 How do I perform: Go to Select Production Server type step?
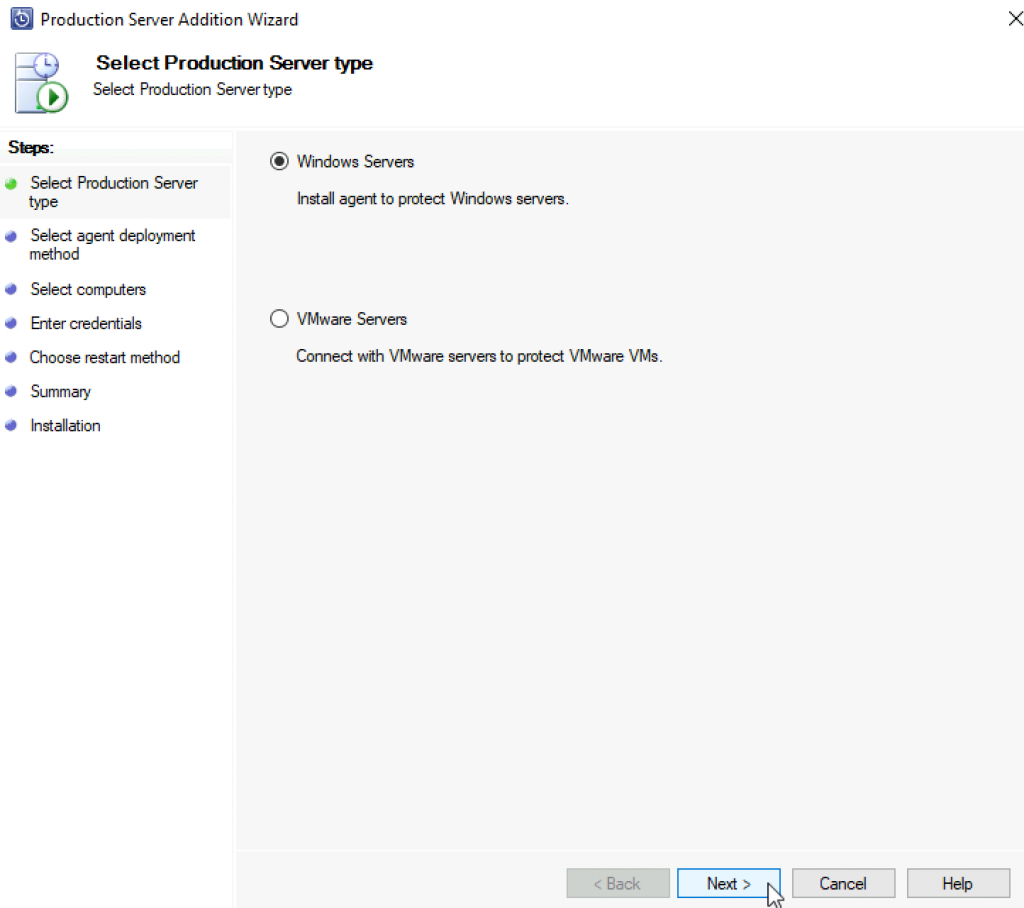coord(114,192)
